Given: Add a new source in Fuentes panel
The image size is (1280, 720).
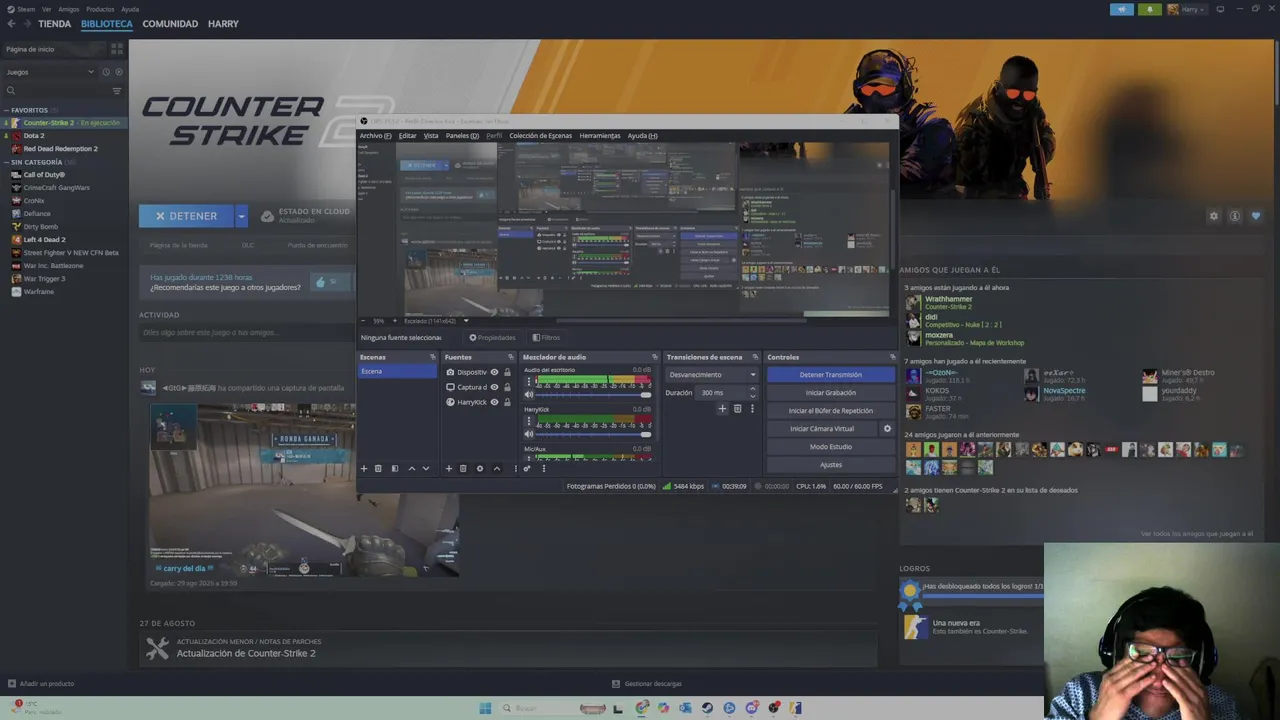Looking at the screenshot, I should coord(449,468).
